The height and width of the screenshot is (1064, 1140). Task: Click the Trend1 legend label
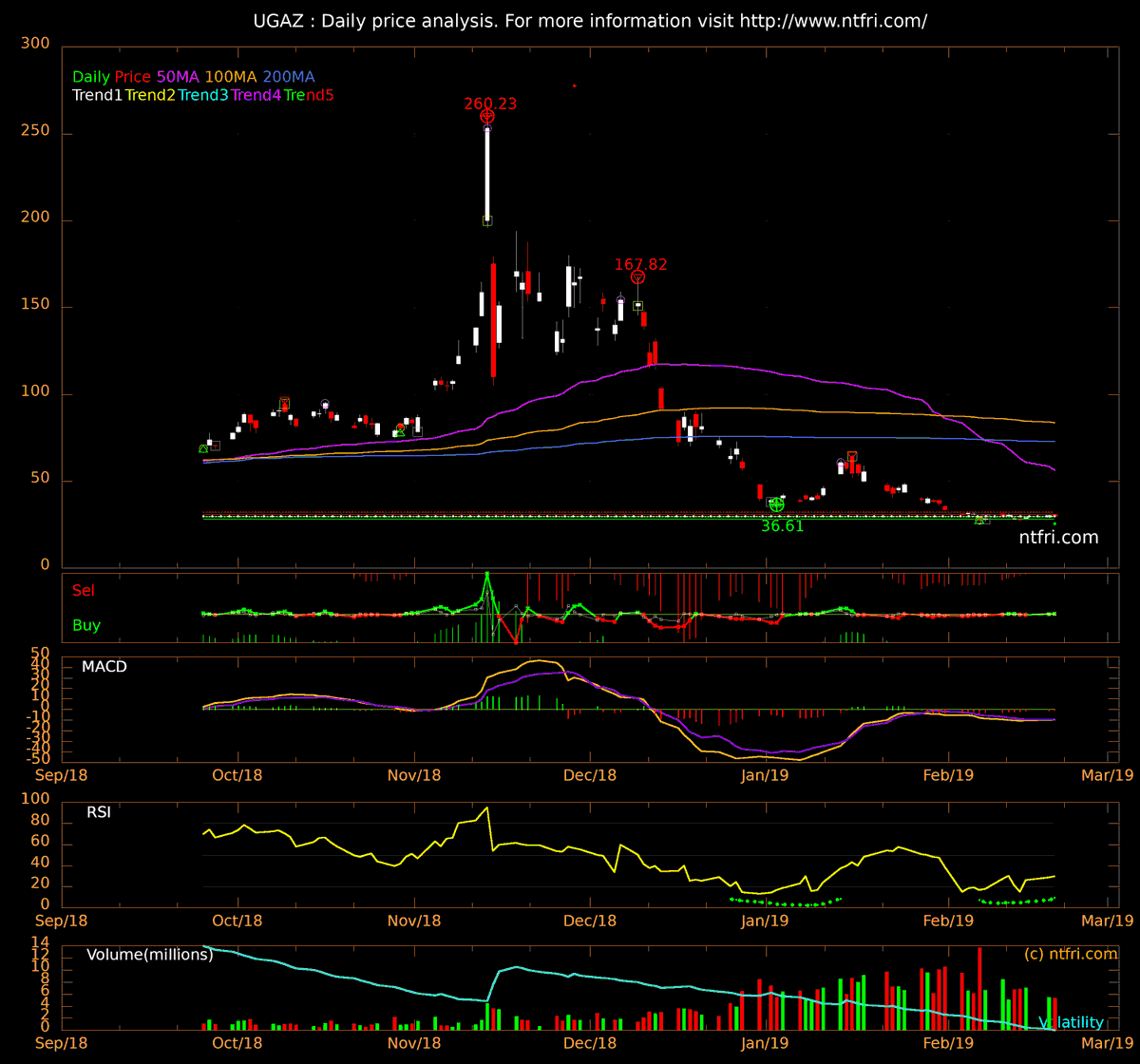pyautogui.click(x=97, y=95)
